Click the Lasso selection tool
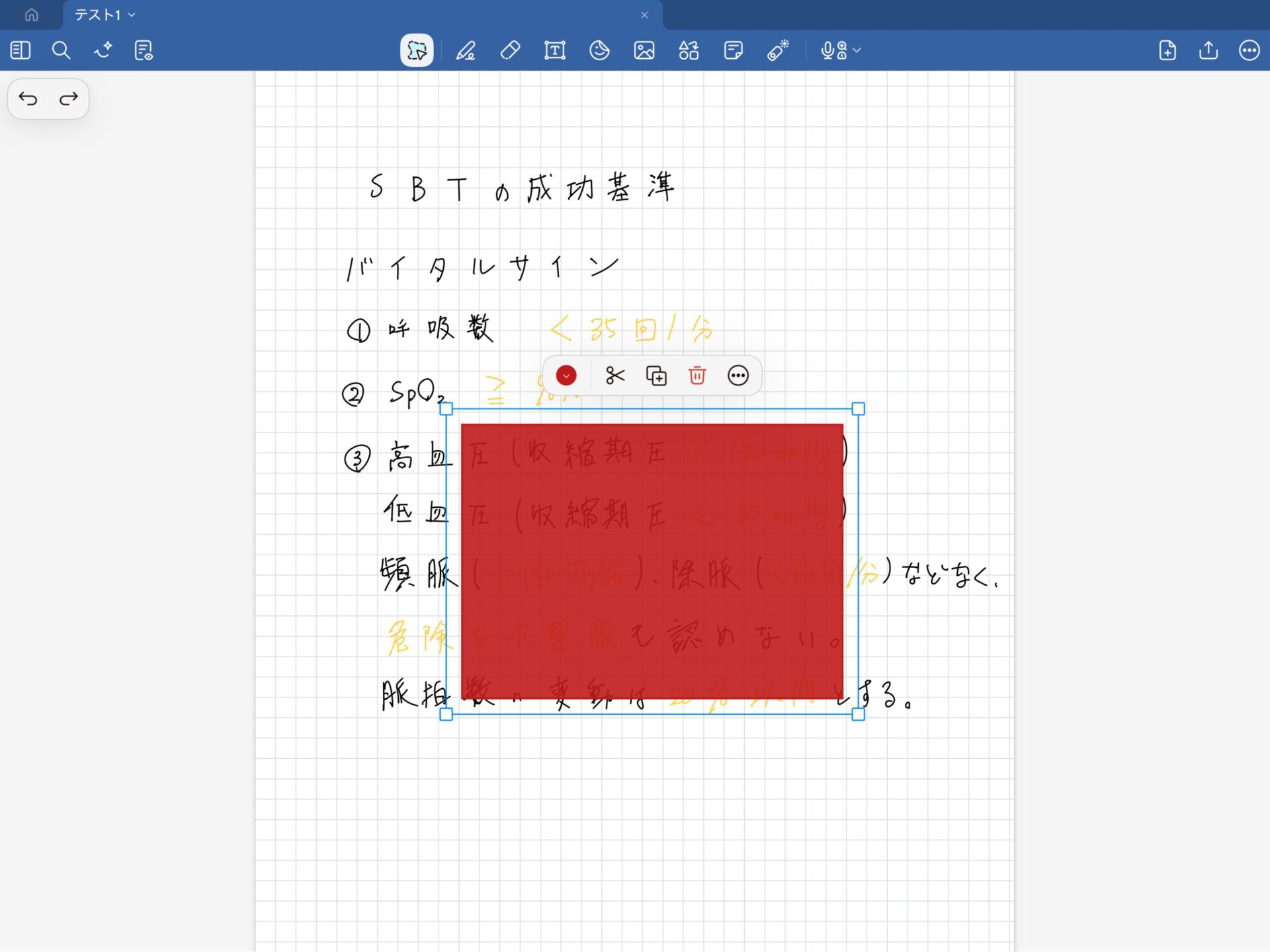 tap(417, 50)
